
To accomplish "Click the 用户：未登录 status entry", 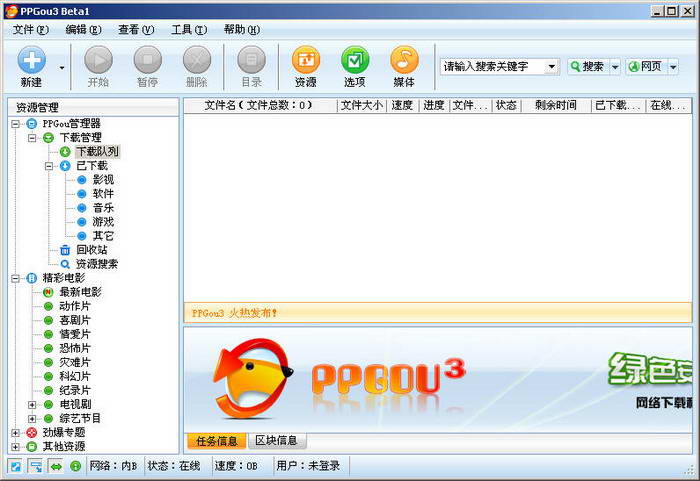I will pos(308,466).
